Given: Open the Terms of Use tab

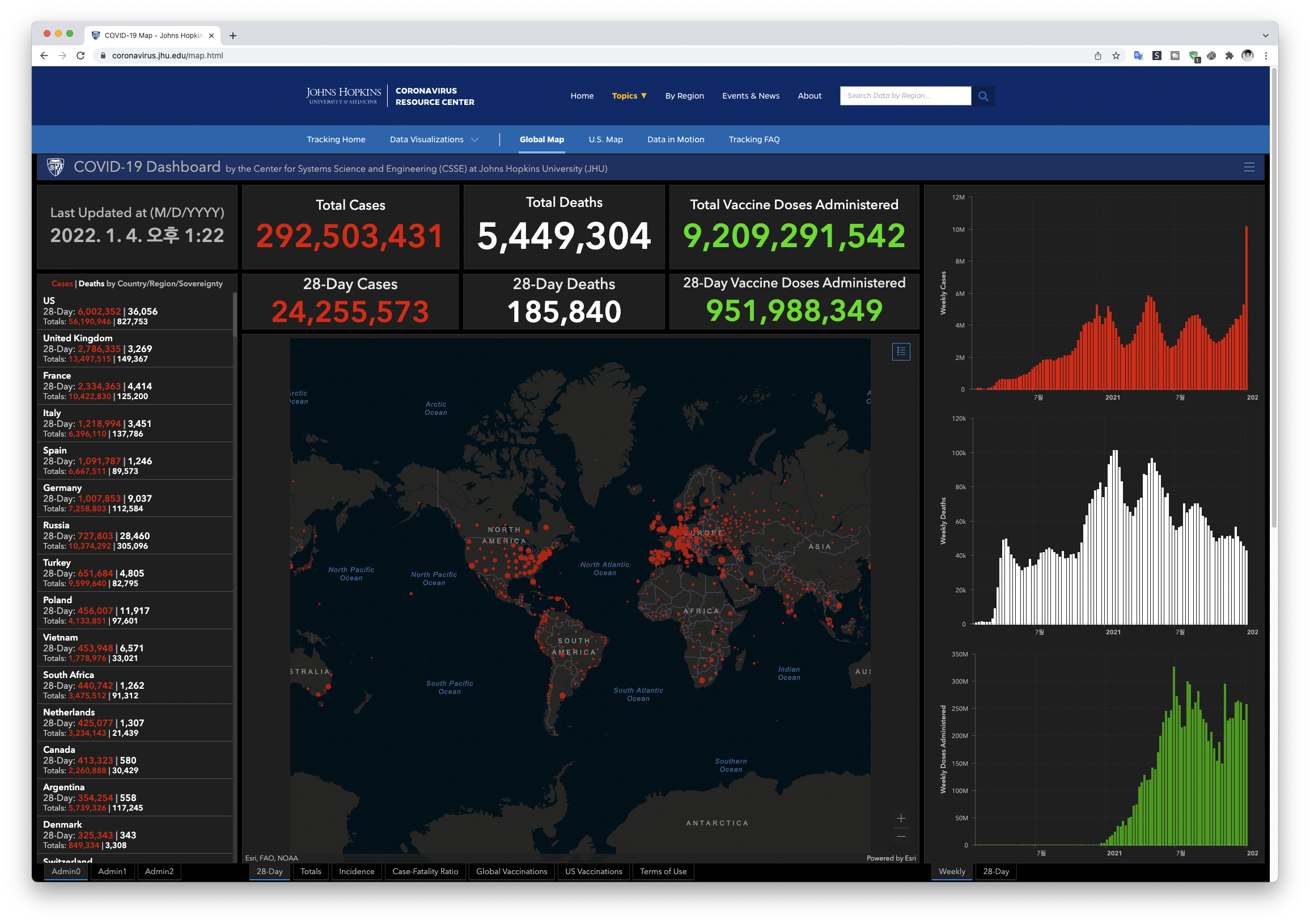Looking at the screenshot, I should [663, 871].
